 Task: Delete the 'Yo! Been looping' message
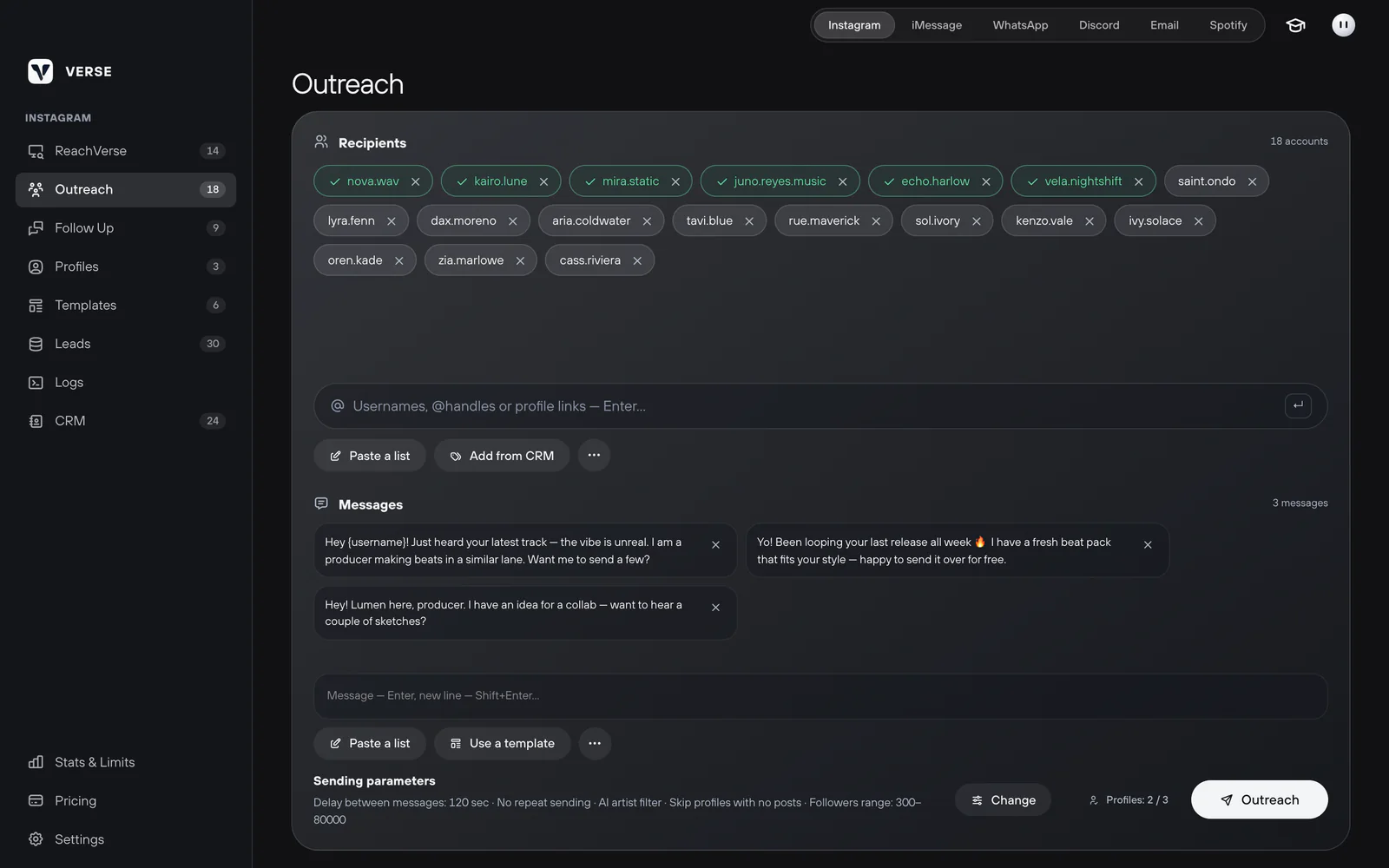click(1148, 545)
